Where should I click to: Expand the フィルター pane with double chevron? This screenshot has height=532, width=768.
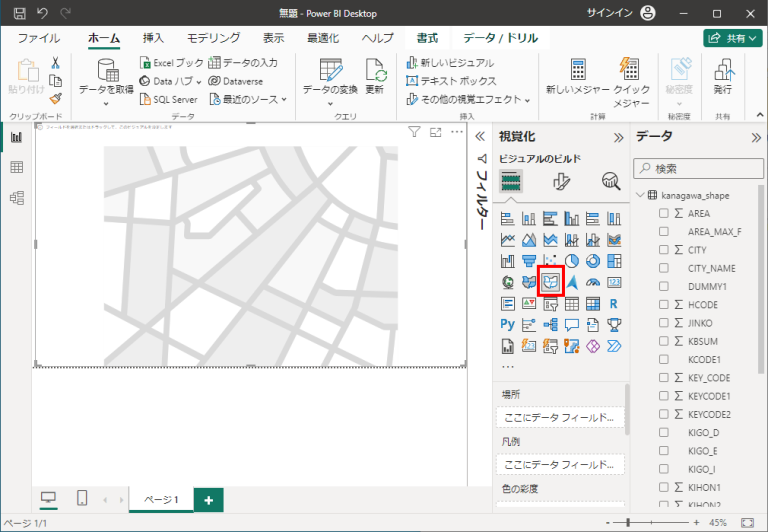(480, 137)
